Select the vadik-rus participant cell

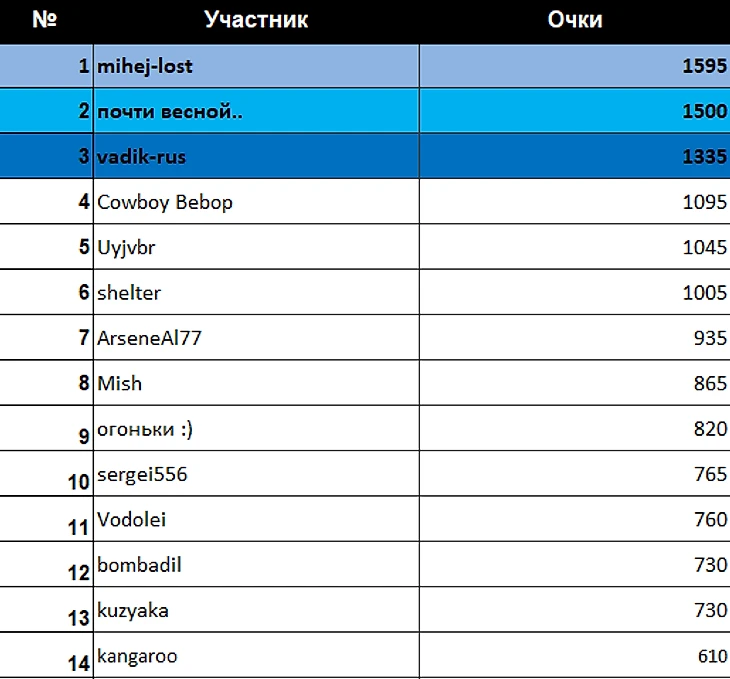[256, 157]
